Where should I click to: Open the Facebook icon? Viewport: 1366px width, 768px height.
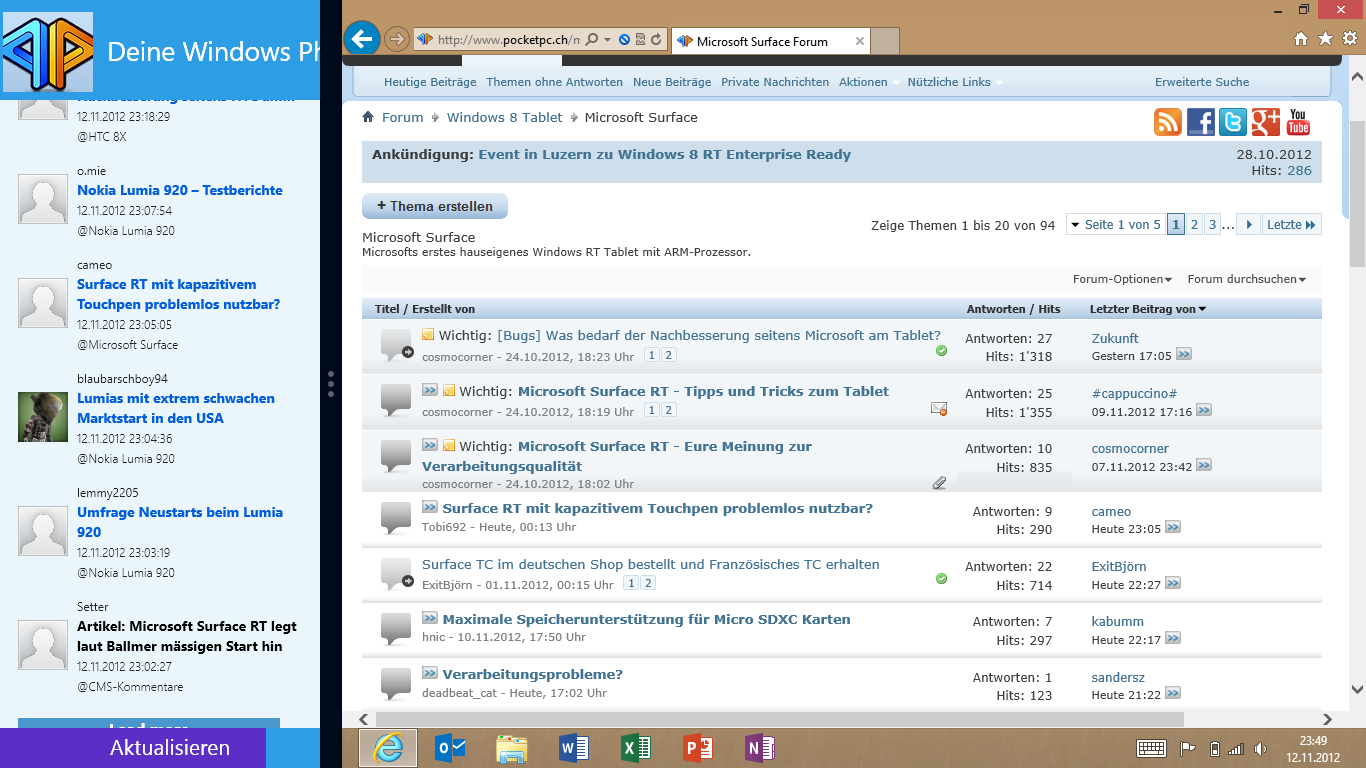click(x=1200, y=122)
